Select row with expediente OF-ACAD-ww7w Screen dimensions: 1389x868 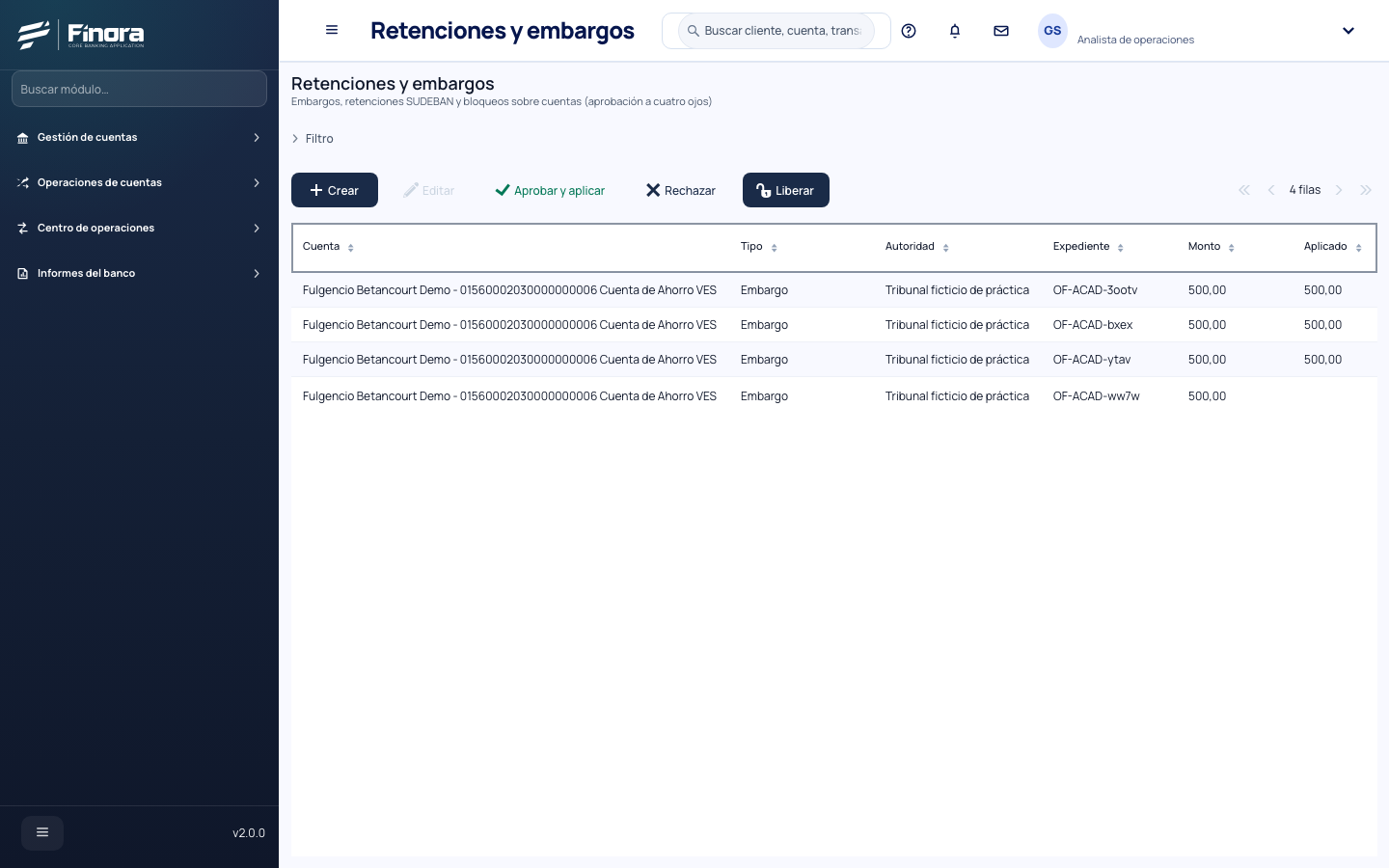(834, 396)
